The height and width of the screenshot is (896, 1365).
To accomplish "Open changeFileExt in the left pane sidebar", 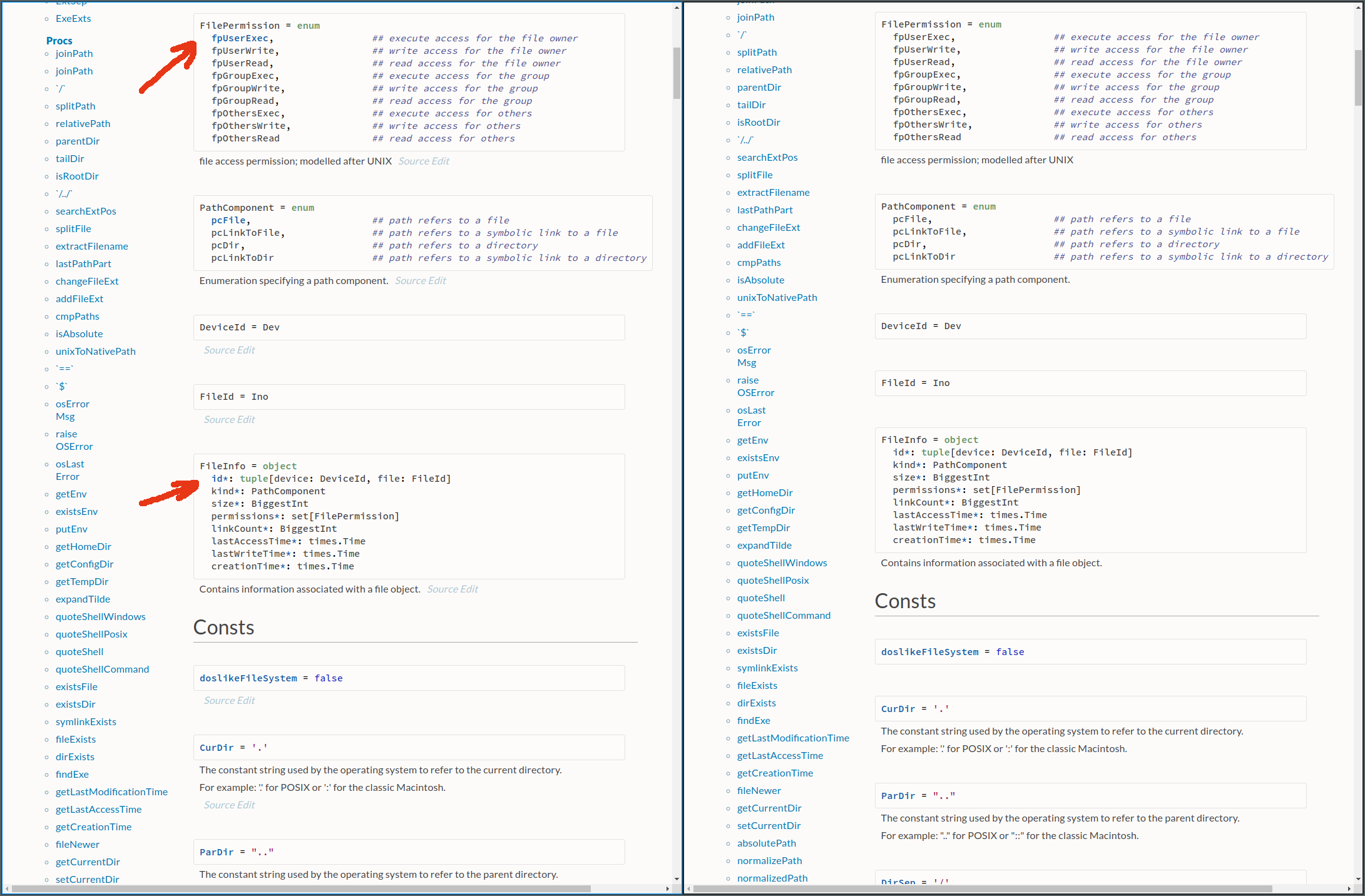I will tap(87, 282).
